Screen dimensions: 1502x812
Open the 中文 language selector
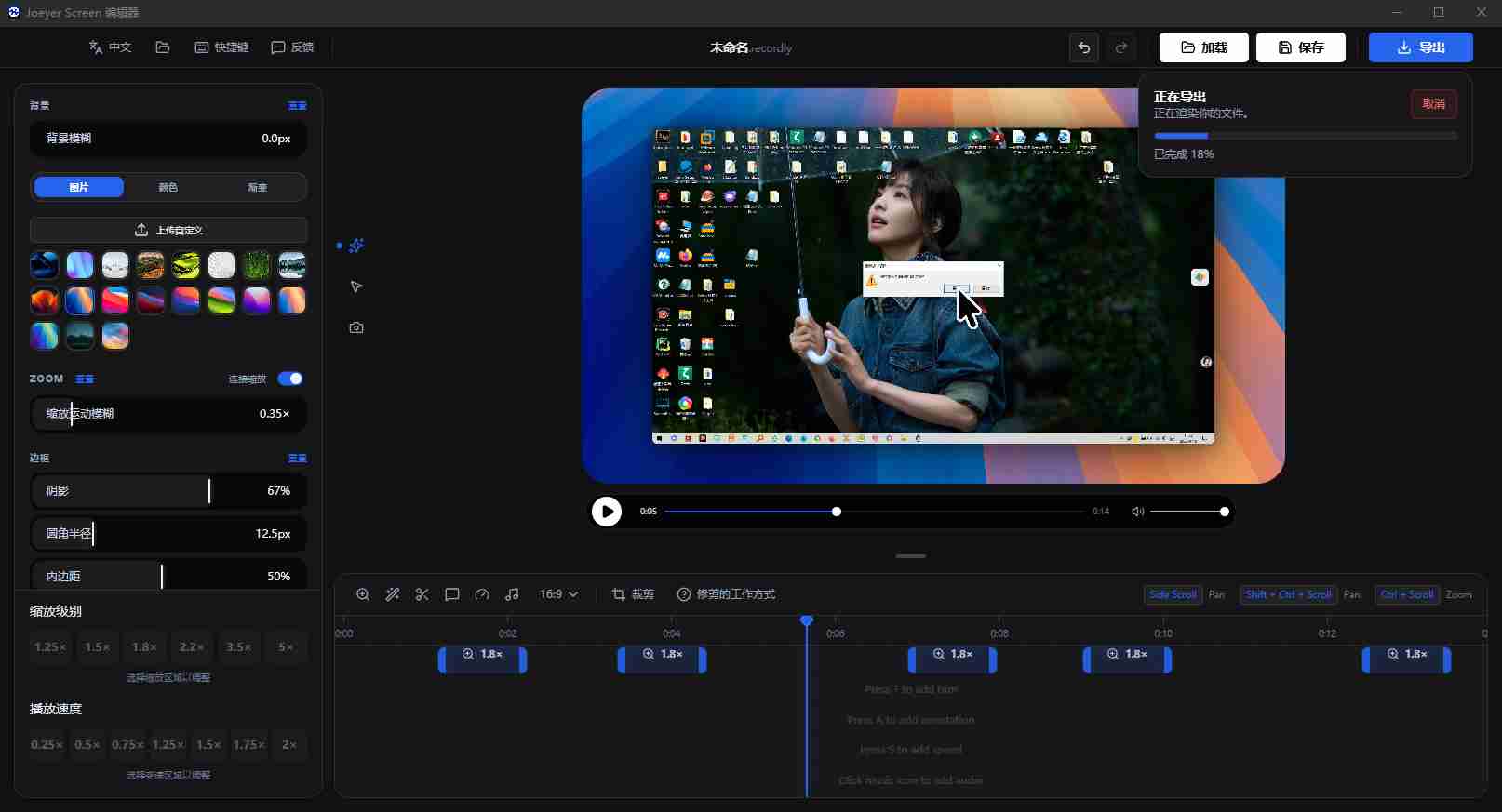110,47
